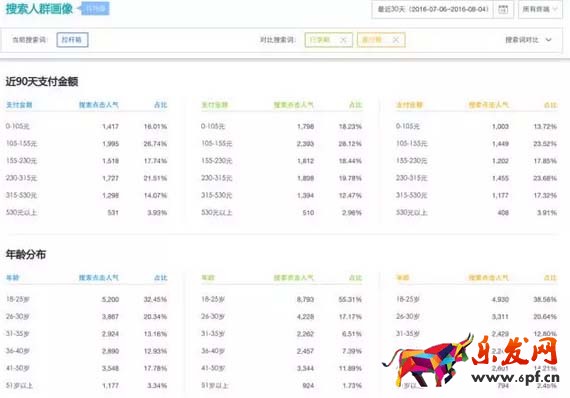Click the value 2,393
The width and height of the screenshot is (570, 398).
[x=305, y=144]
